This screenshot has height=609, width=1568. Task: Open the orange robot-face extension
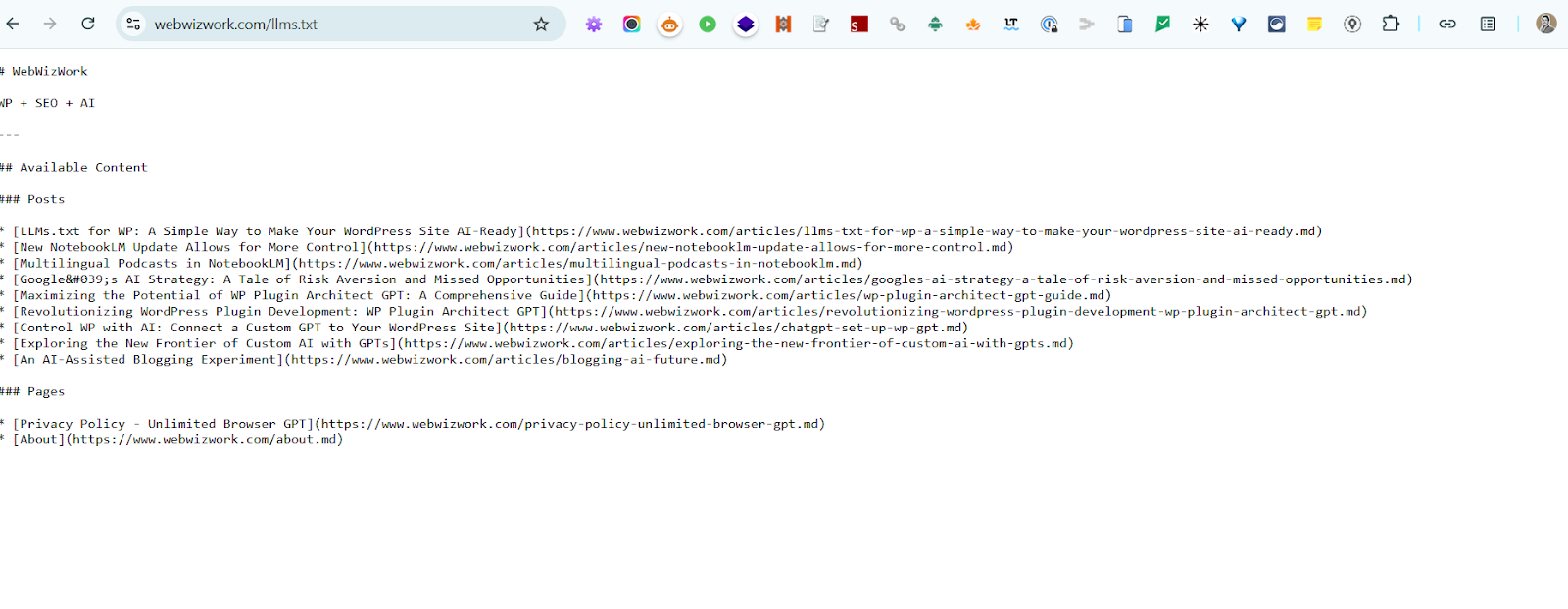click(669, 25)
